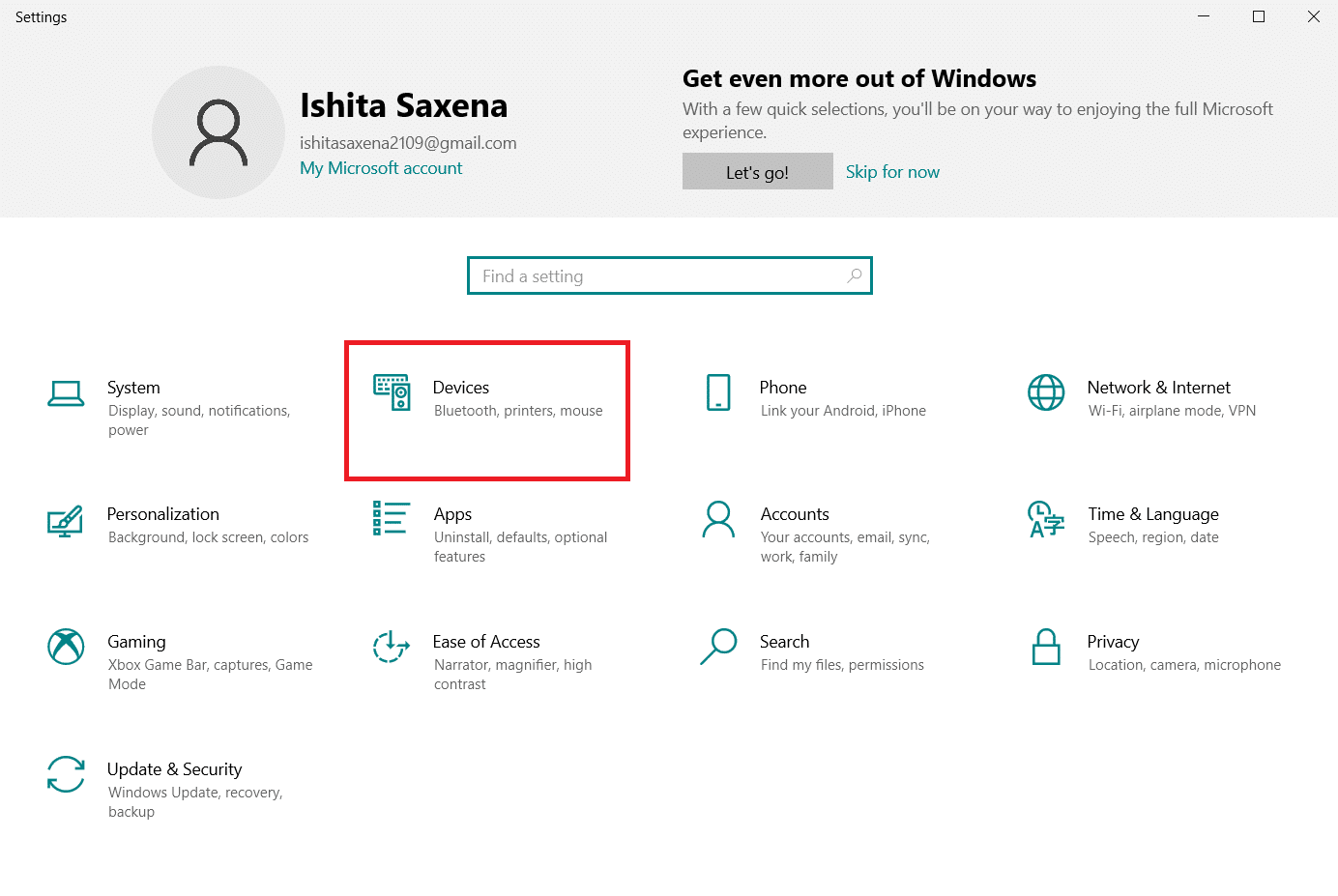
Task: Select the Devices heading text
Action: point(461,388)
